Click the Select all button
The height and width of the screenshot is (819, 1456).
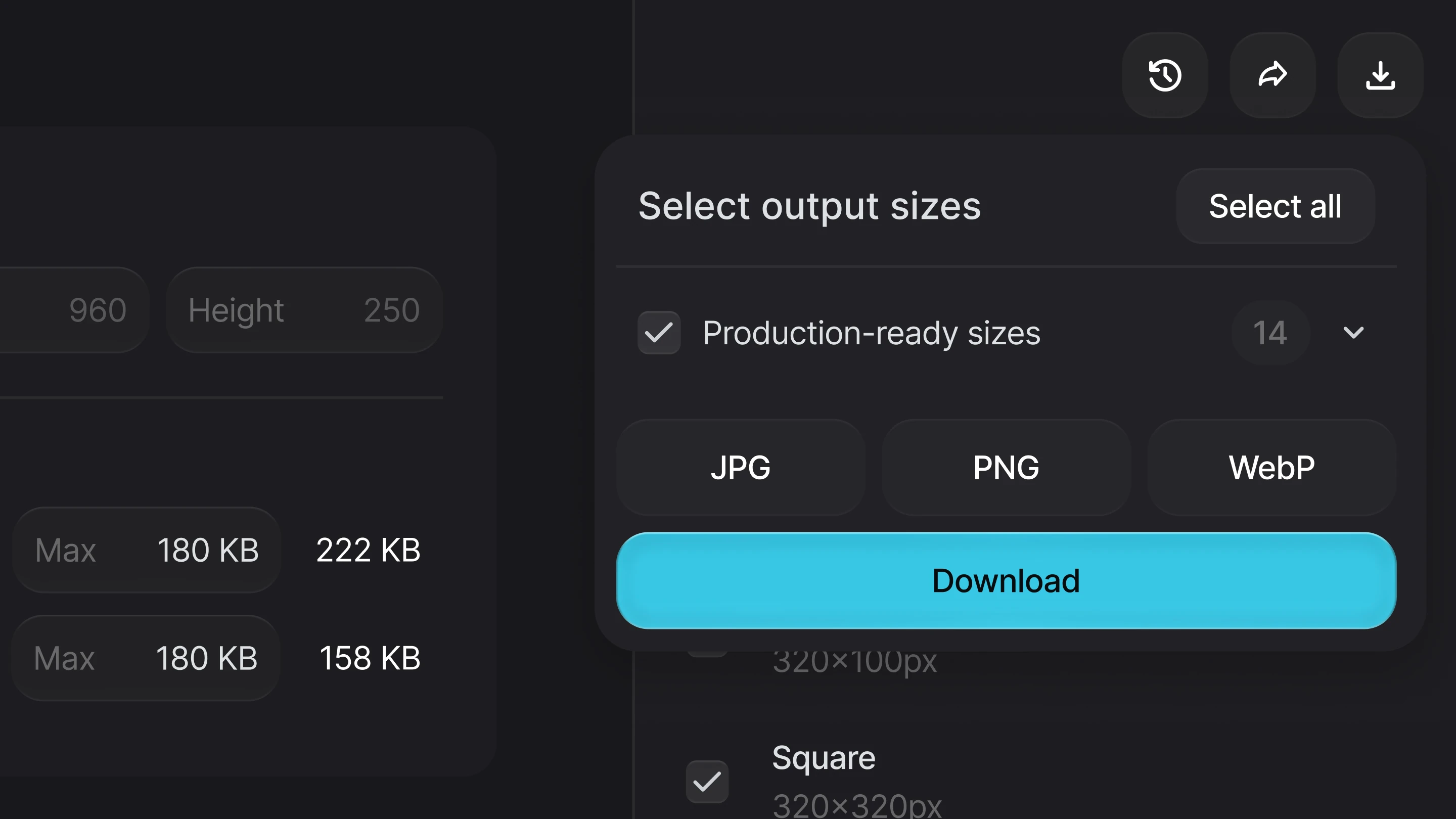[x=1275, y=206]
